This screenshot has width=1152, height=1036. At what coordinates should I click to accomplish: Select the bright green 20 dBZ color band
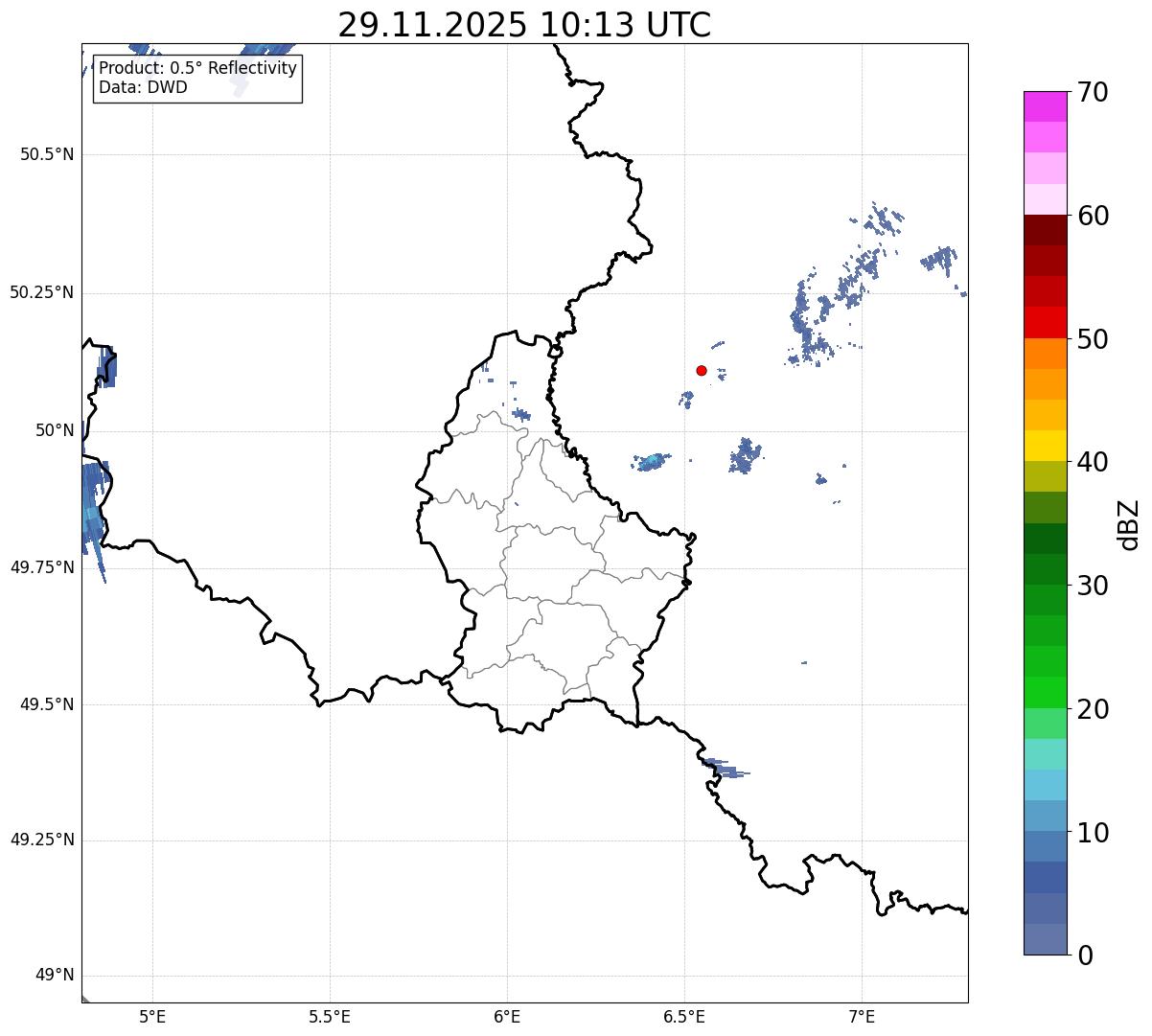(1045, 692)
